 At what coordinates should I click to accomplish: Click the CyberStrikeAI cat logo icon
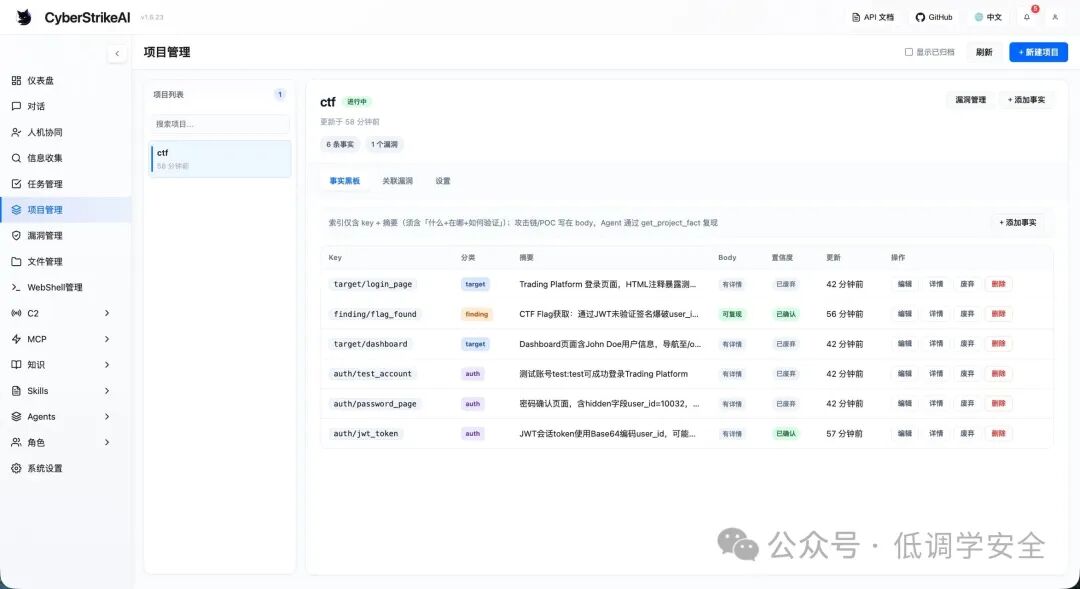point(24,17)
